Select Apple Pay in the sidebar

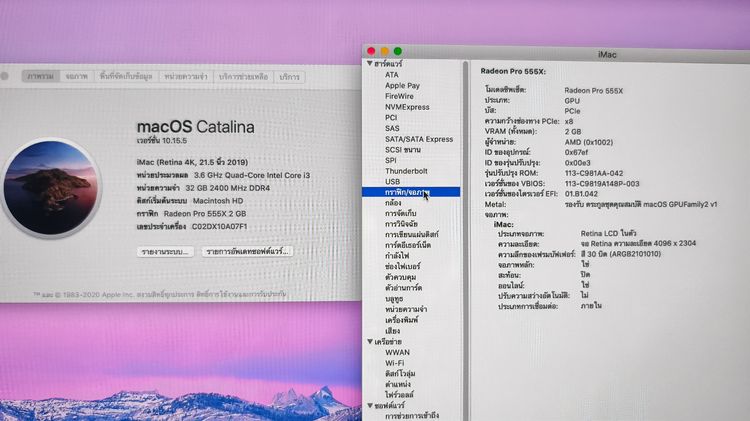402,86
